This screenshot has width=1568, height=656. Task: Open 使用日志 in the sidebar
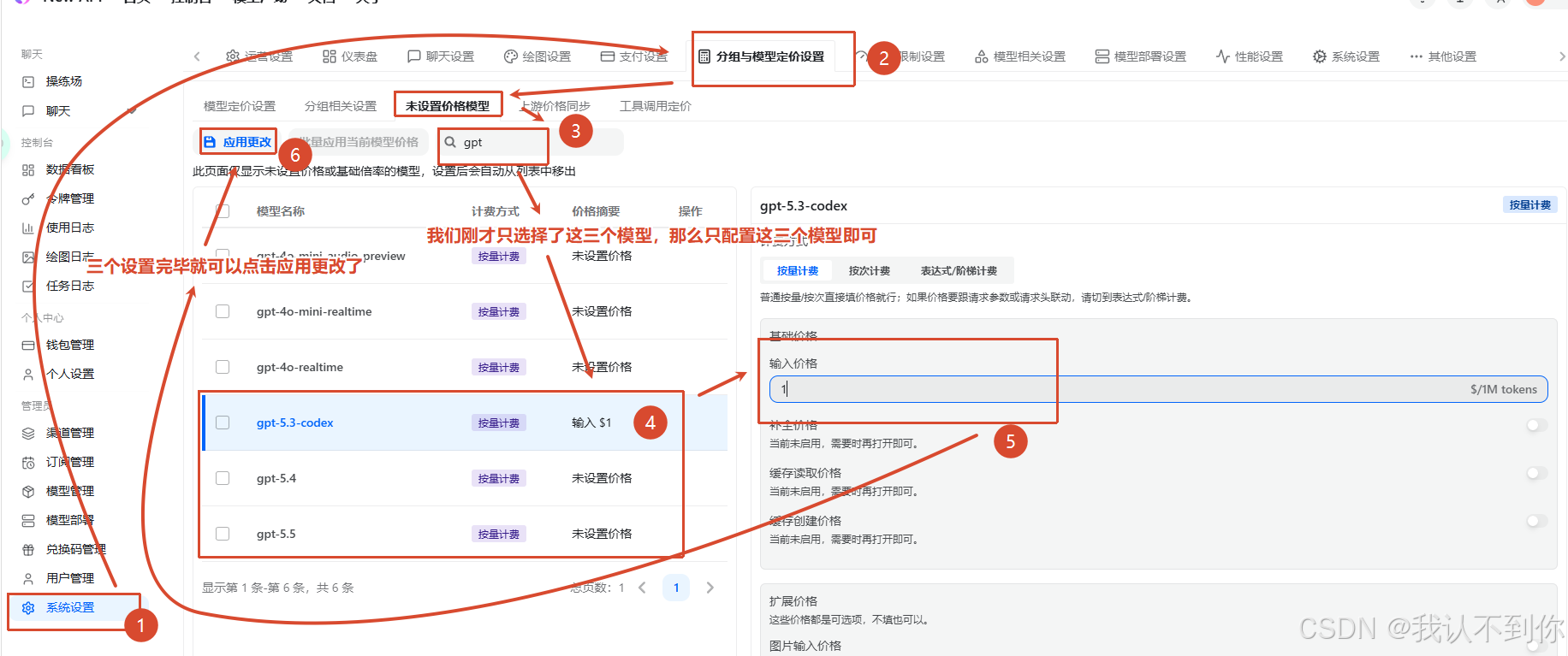pos(69,228)
